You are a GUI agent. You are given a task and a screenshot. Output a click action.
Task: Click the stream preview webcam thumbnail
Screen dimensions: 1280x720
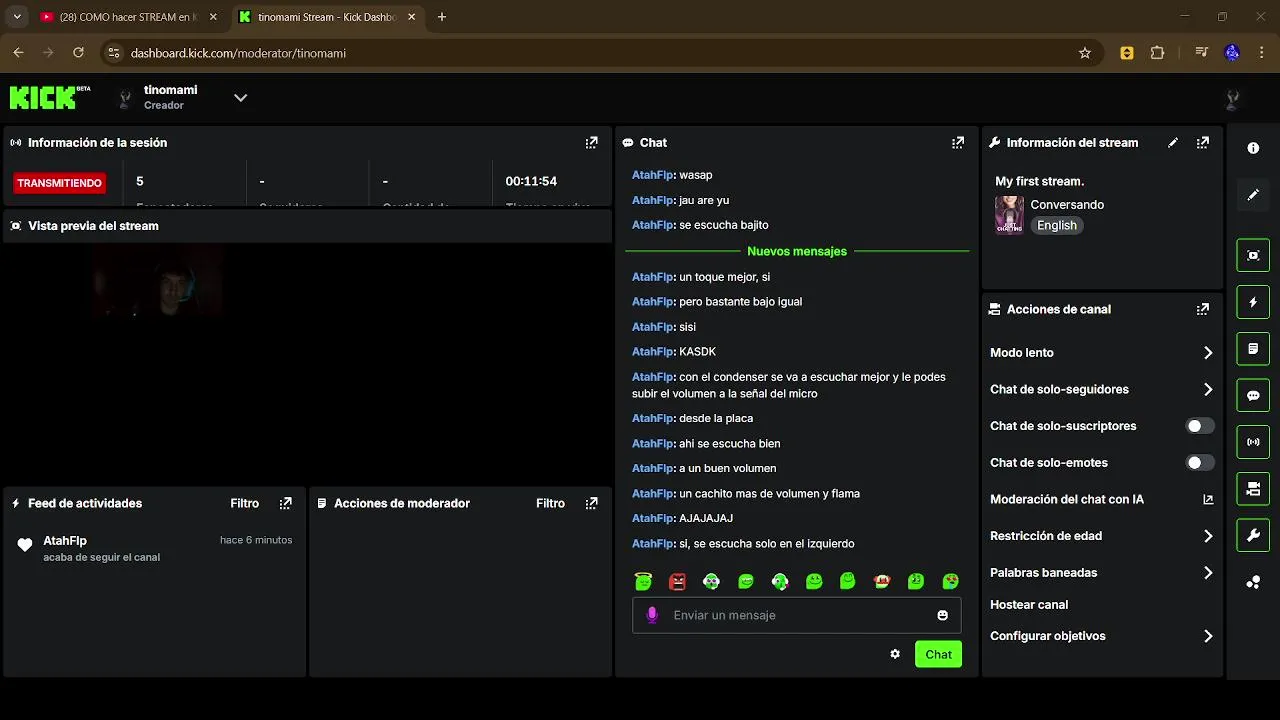click(157, 281)
